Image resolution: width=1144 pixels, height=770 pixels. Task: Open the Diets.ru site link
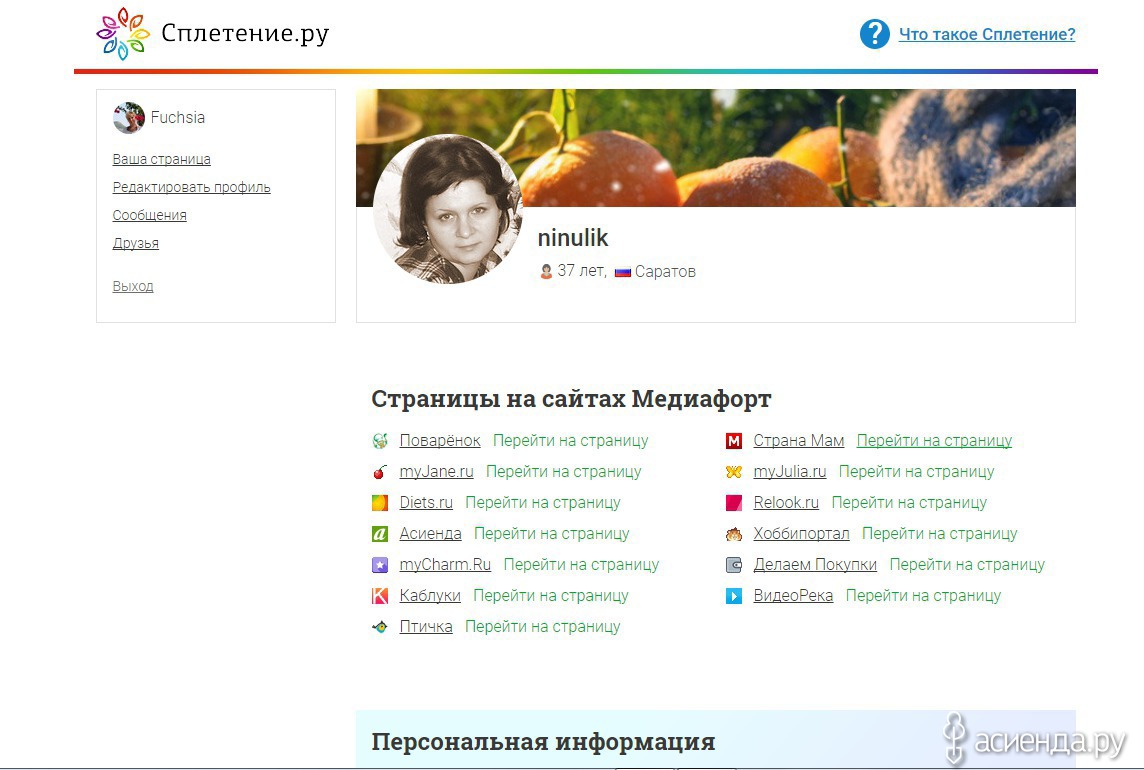(426, 503)
